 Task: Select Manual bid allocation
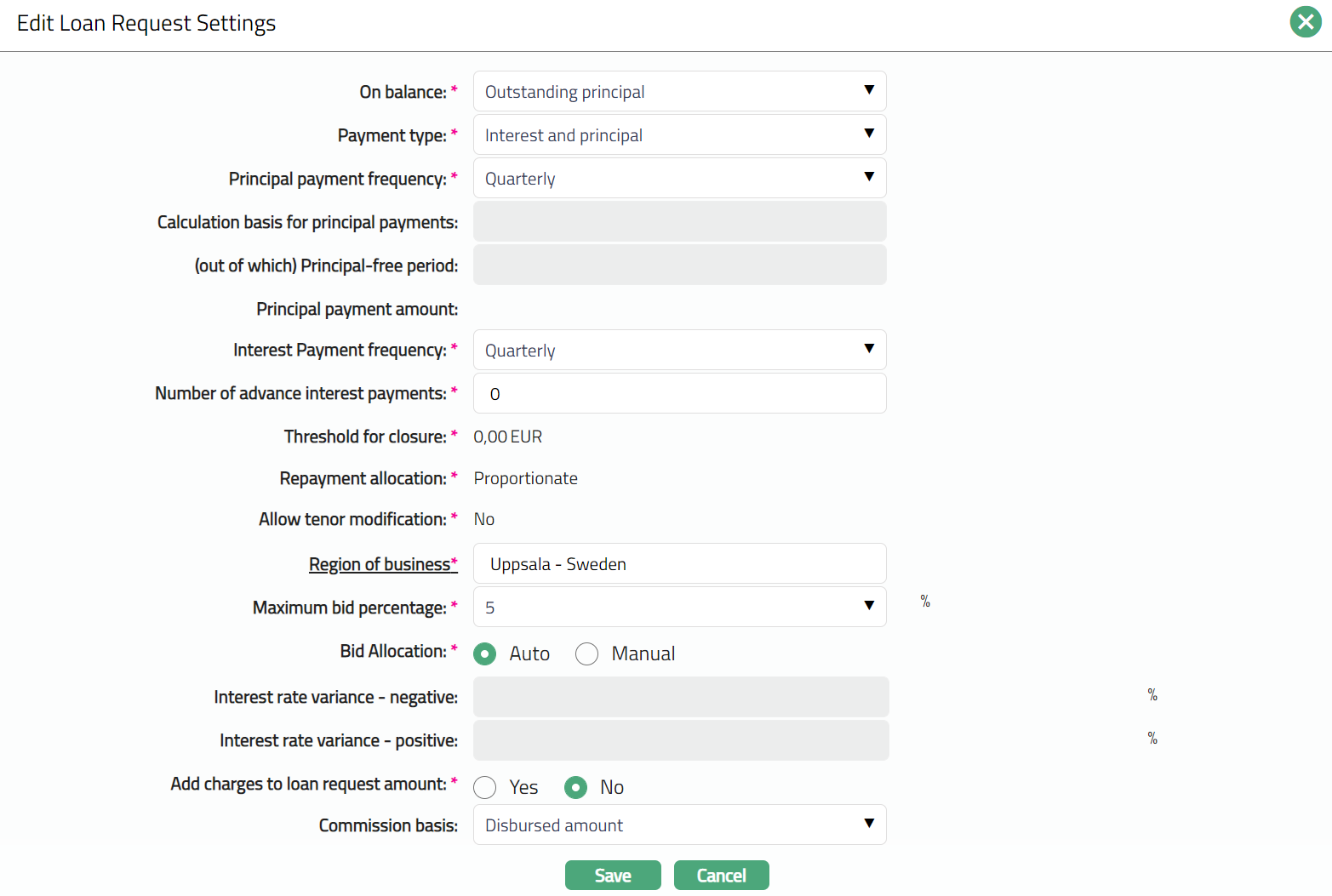[x=586, y=653]
